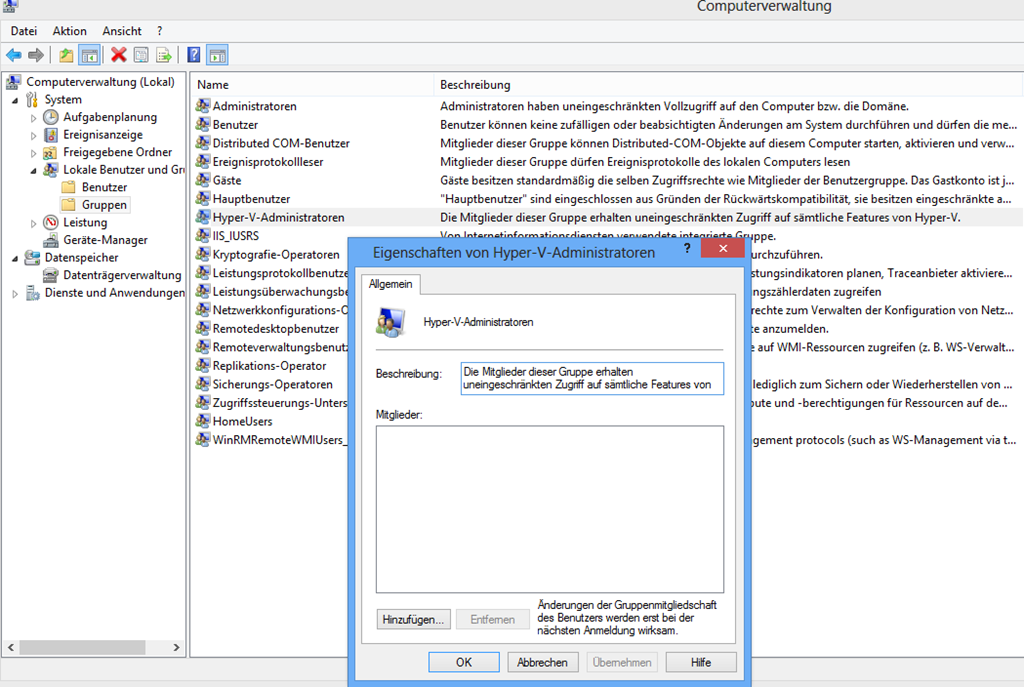This screenshot has height=687, width=1024.
Task: Open the Datei menu
Action: [x=24, y=31]
